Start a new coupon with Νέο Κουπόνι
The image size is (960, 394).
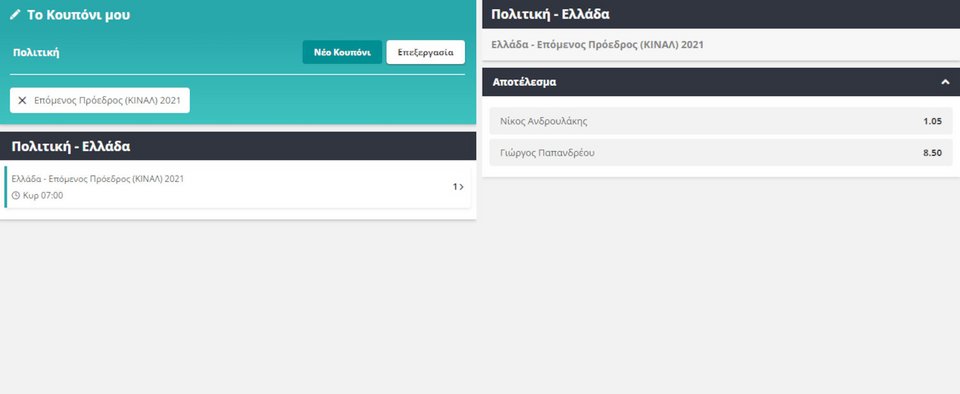coord(342,52)
